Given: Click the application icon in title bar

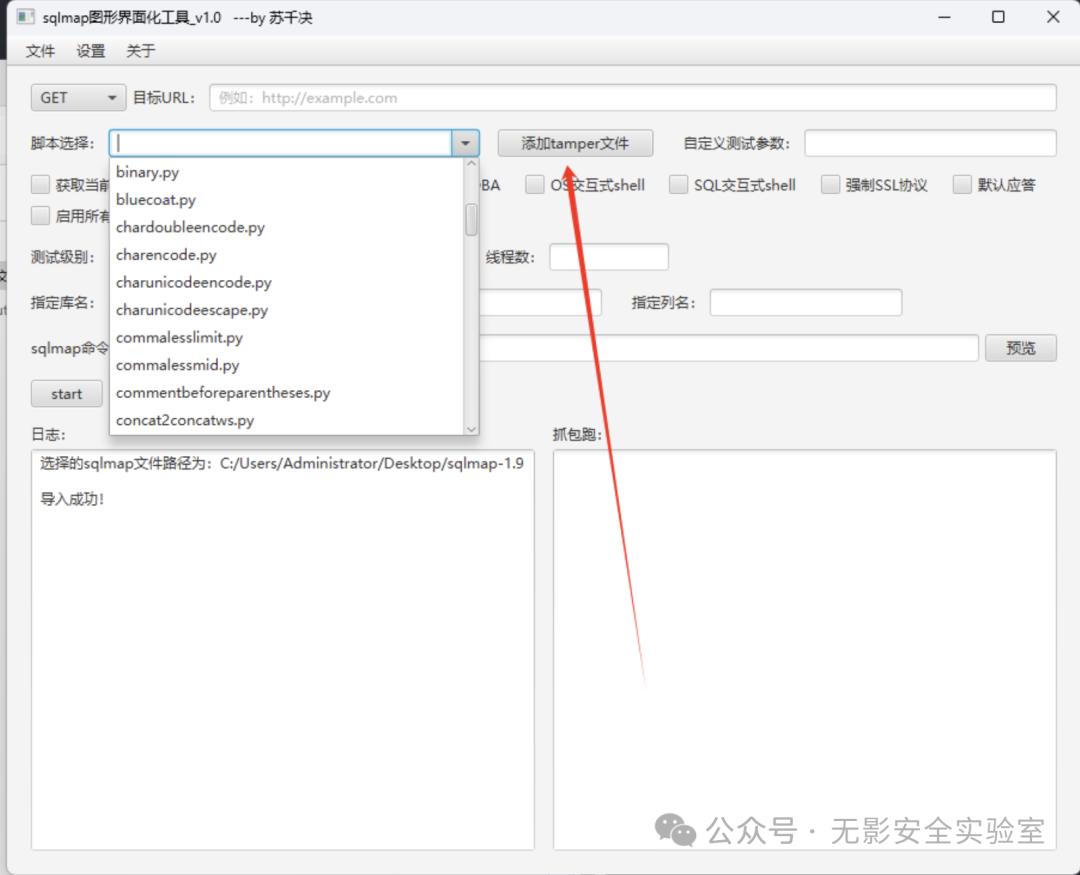Looking at the screenshot, I should coord(25,17).
